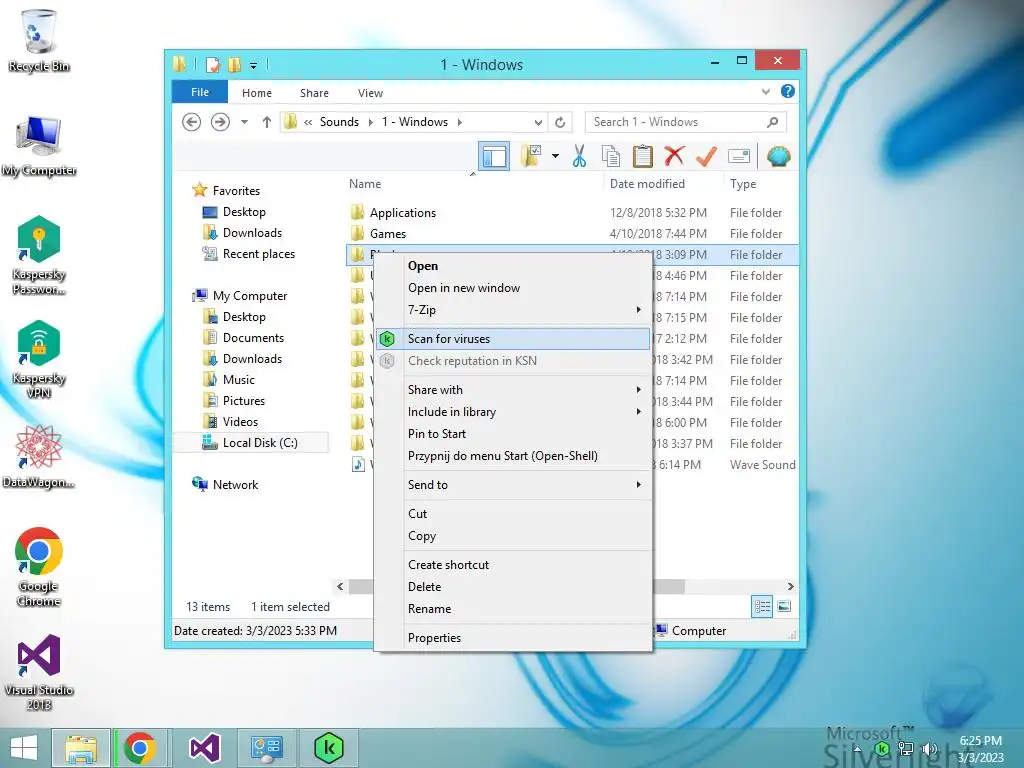Click the Up one level arrow
This screenshot has width=1024, height=768.
(266, 122)
